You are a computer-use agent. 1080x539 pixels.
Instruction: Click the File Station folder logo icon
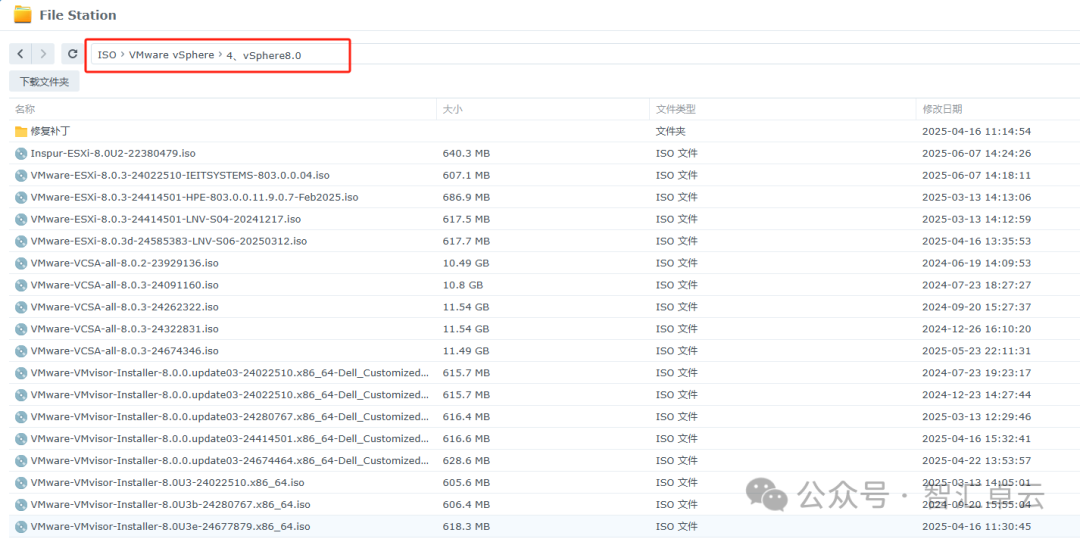(x=21, y=15)
